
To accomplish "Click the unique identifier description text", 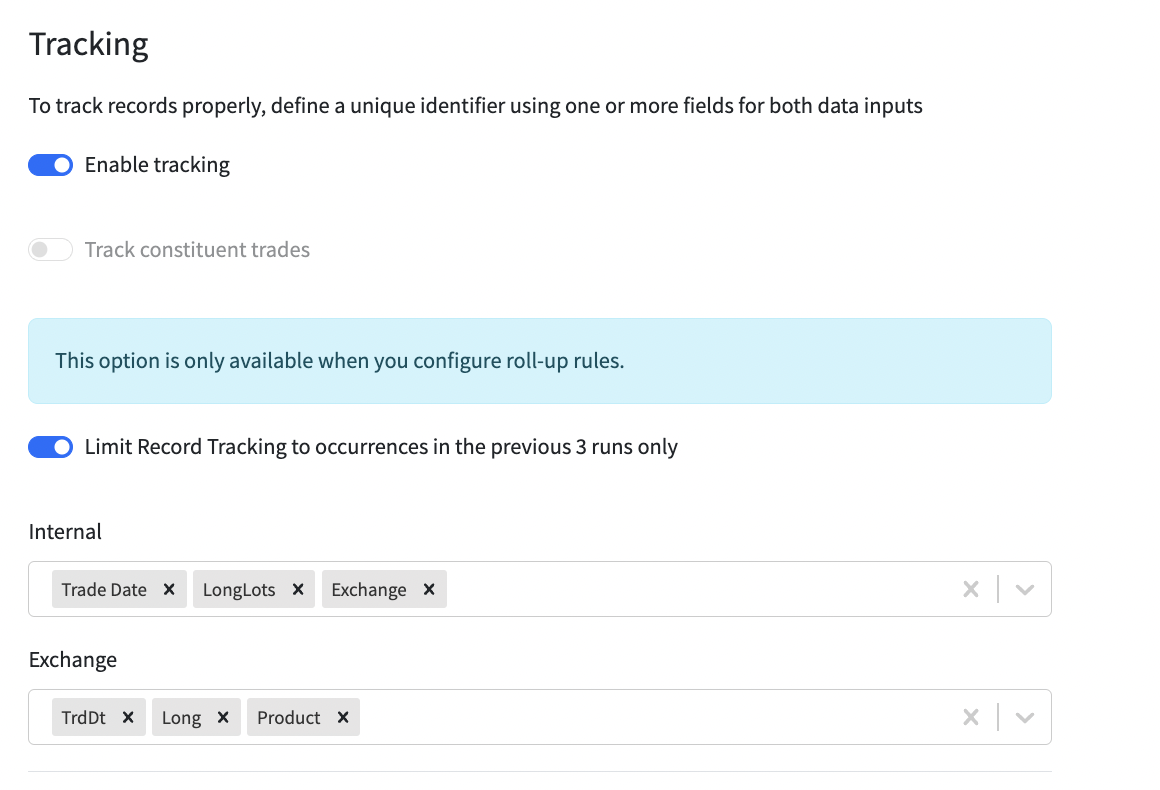I will click(476, 106).
